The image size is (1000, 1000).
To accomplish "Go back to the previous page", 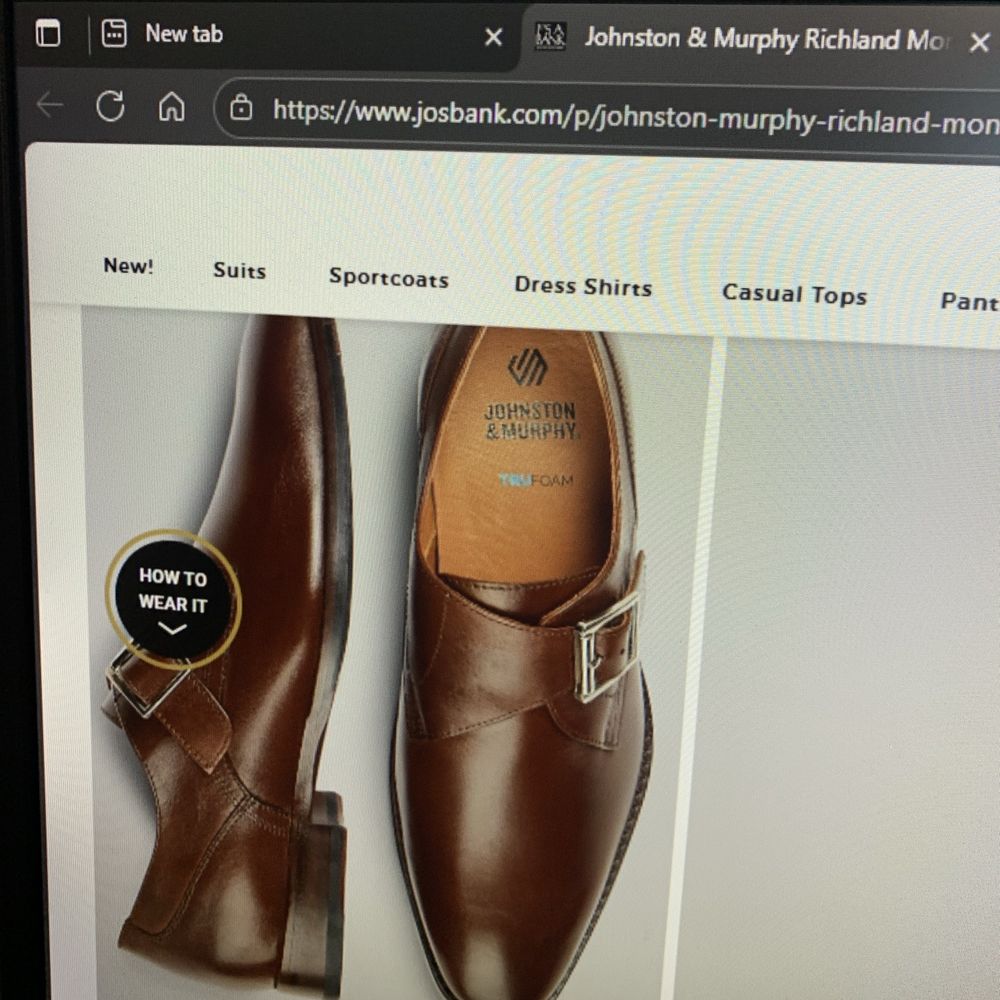I will [x=49, y=106].
